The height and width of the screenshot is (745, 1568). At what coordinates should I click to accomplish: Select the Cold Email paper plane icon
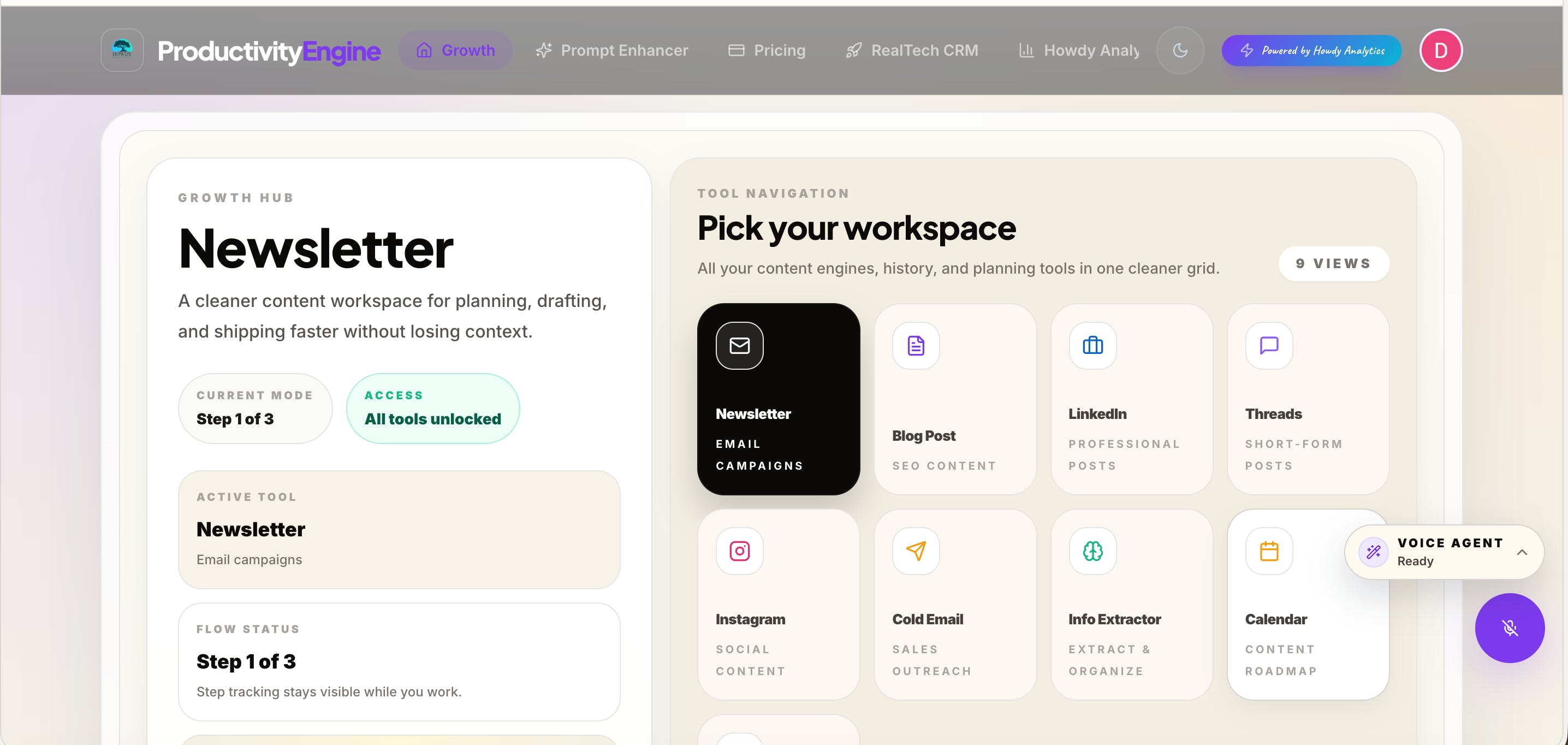click(916, 551)
